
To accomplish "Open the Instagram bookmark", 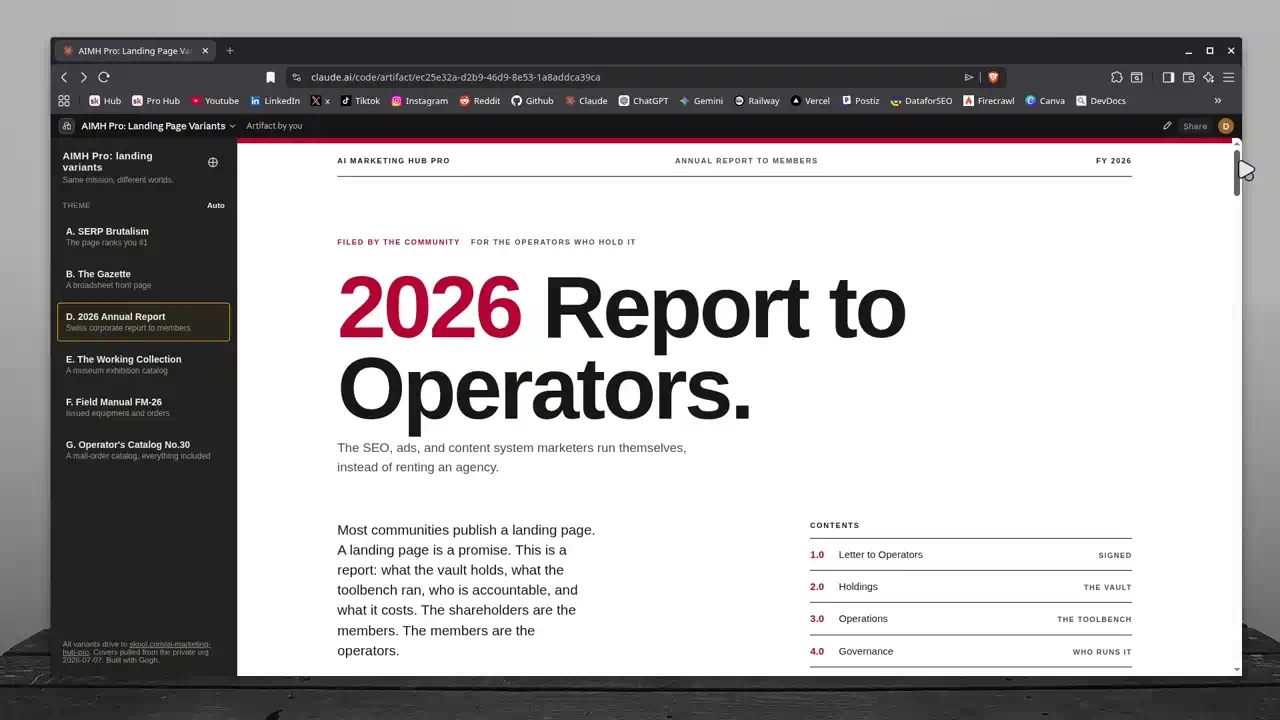I will (419, 101).
